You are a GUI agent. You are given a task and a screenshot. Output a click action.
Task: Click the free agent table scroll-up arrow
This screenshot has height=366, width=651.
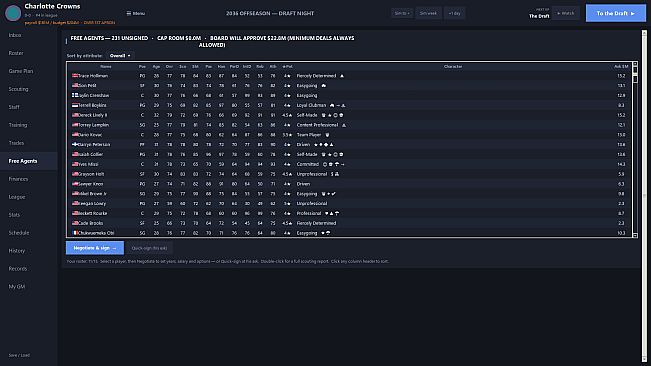pyautogui.click(x=635, y=64)
